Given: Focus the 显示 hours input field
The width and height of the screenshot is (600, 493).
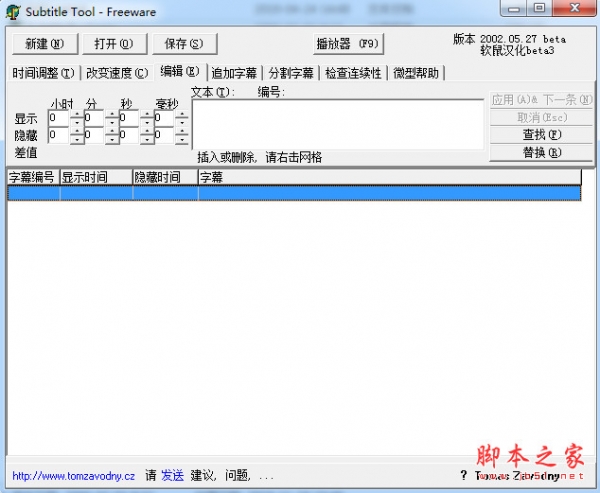Looking at the screenshot, I should pos(59,118).
